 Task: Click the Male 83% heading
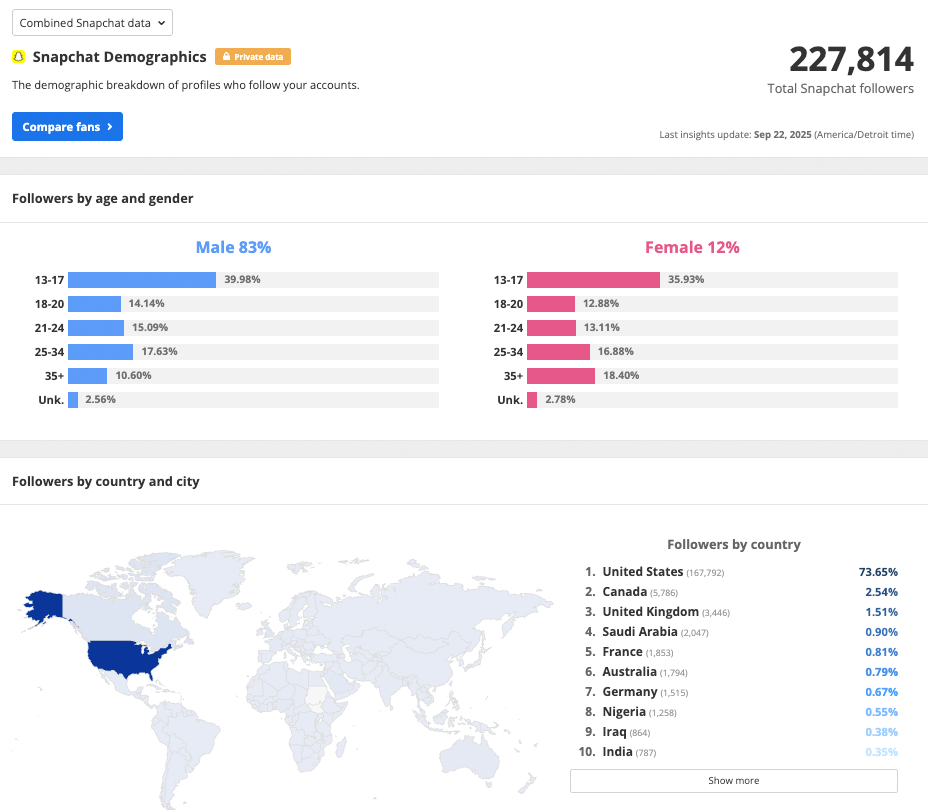pyautogui.click(x=233, y=248)
